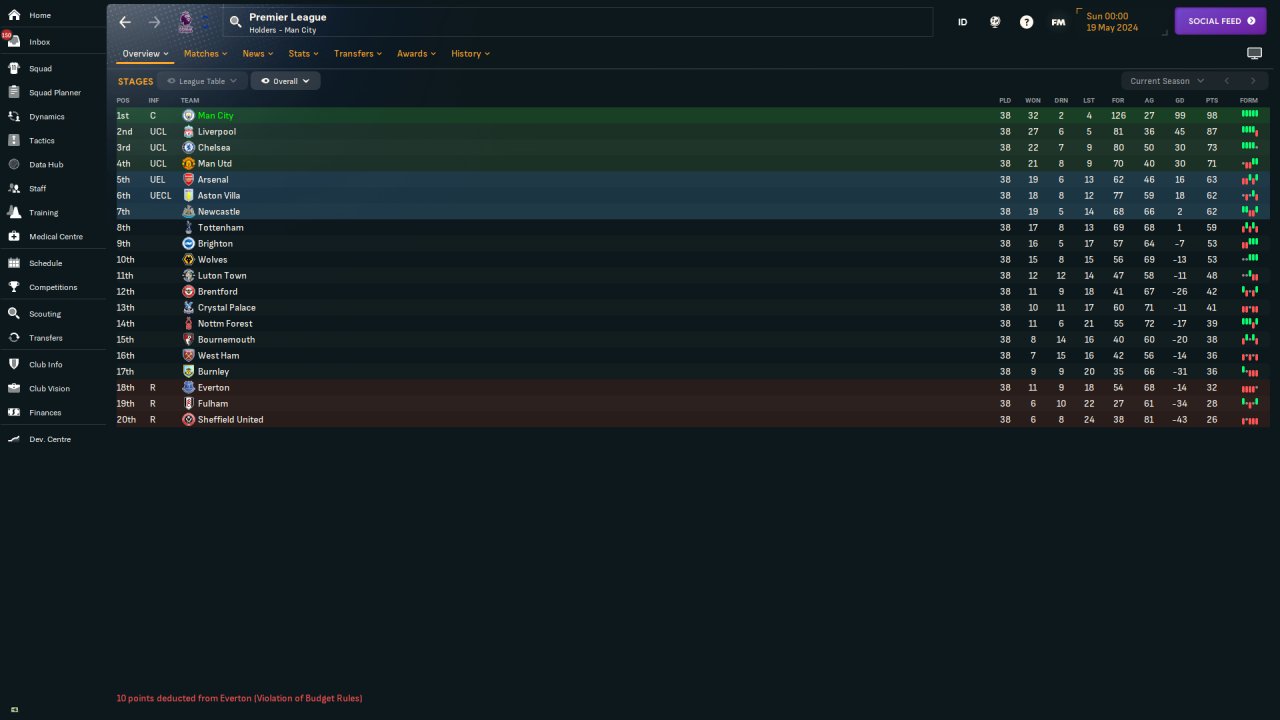The width and height of the screenshot is (1280, 720).
Task: Open the Finances sidebar icon
Action: (x=14, y=413)
